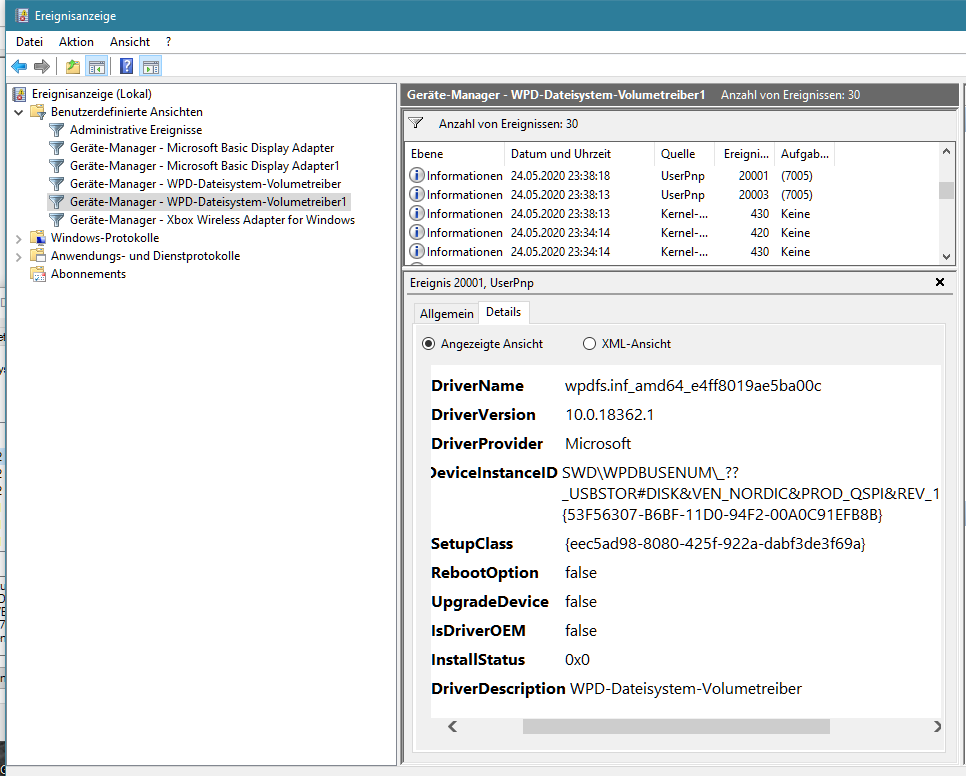Open the Aktion menu
Screen dimensions: 966x776
pyautogui.click(x=76, y=42)
